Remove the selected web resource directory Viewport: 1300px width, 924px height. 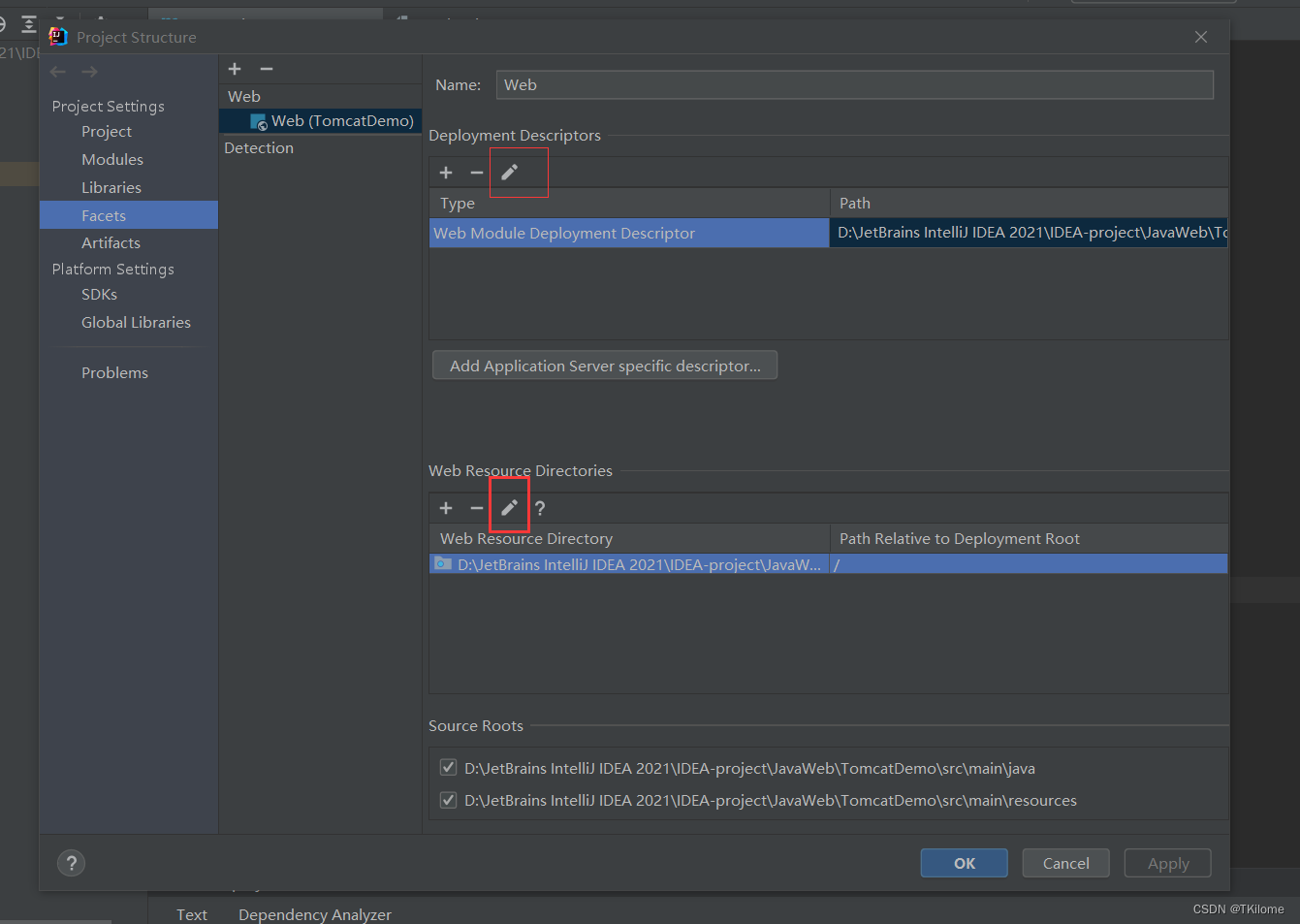477,508
